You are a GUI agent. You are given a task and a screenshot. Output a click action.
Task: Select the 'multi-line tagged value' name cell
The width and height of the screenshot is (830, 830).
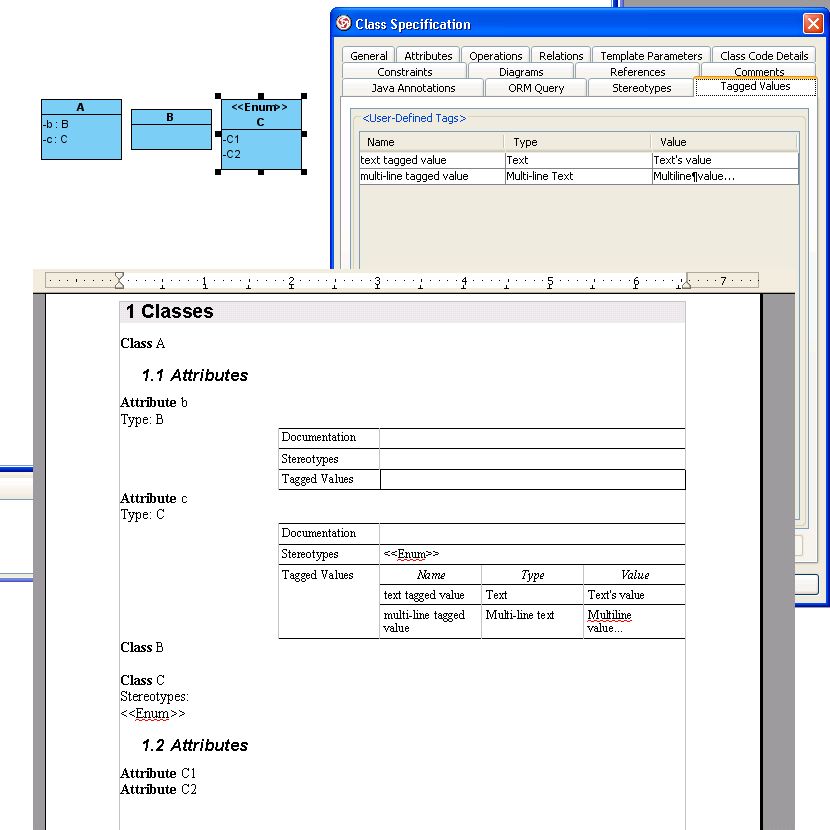point(432,176)
